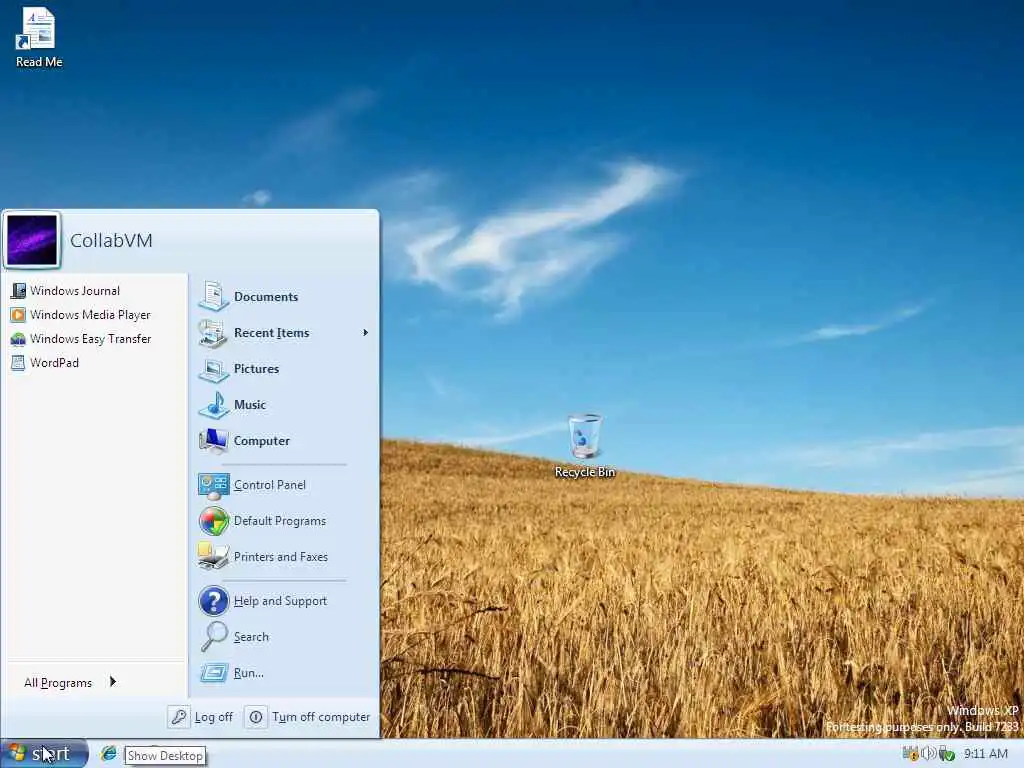Click the 9:11 AM taskbar clock
Viewport: 1024px width, 768px height.
pos(985,754)
